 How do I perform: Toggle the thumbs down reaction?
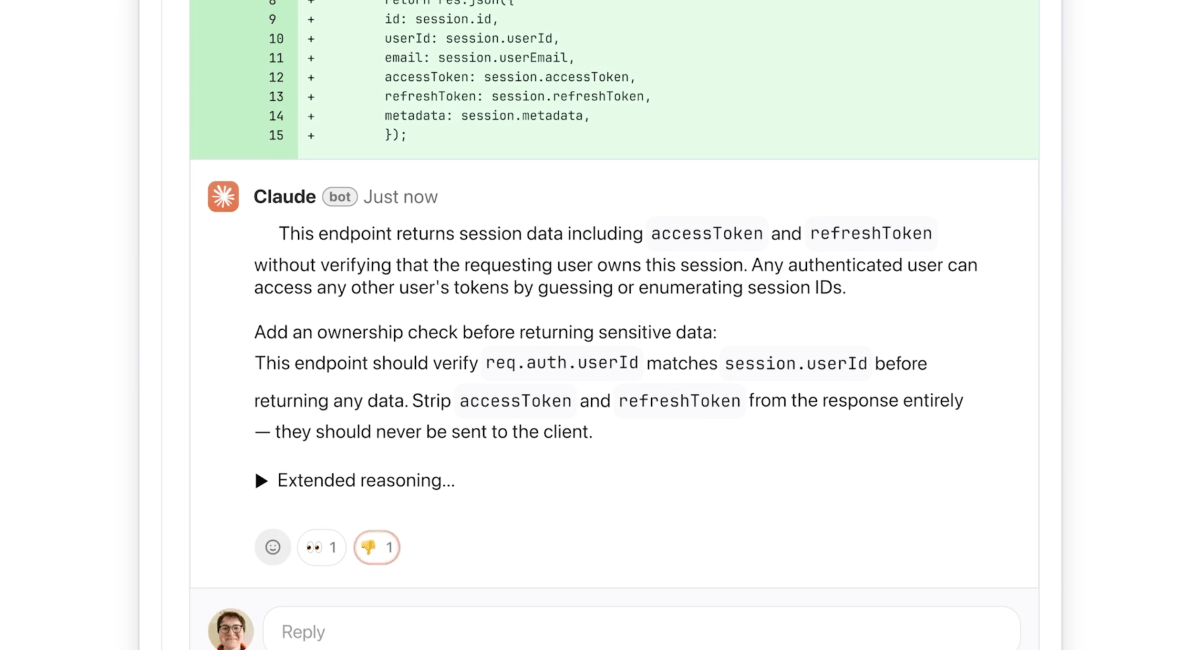[x=377, y=547]
